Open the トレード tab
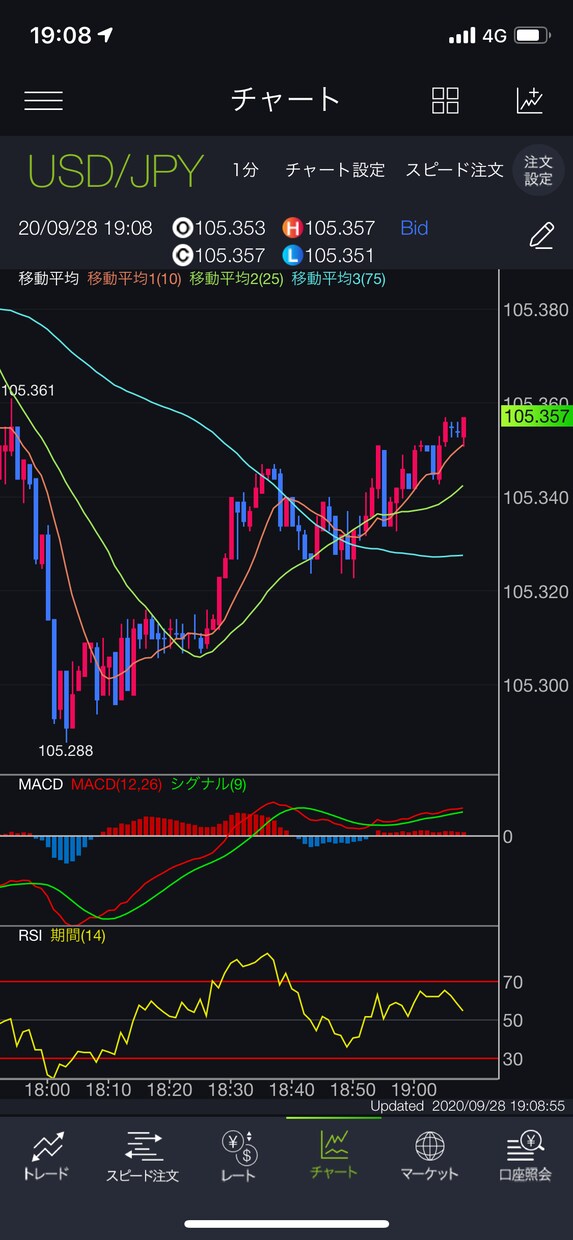Viewport: 573px width, 1240px height. (46, 1157)
